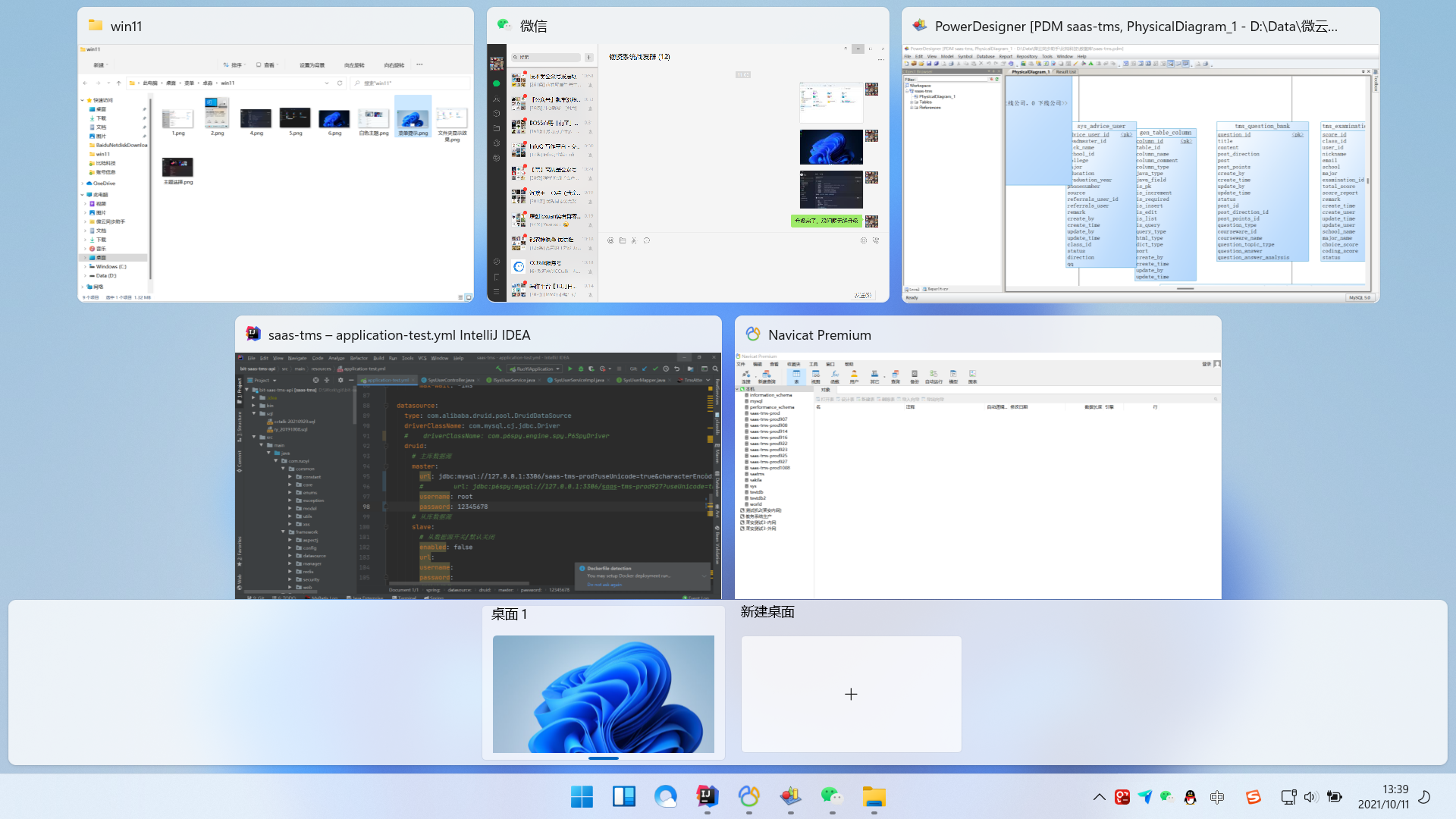
Task: Click the orange Sogou S input icon
Action: pos(1254,797)
